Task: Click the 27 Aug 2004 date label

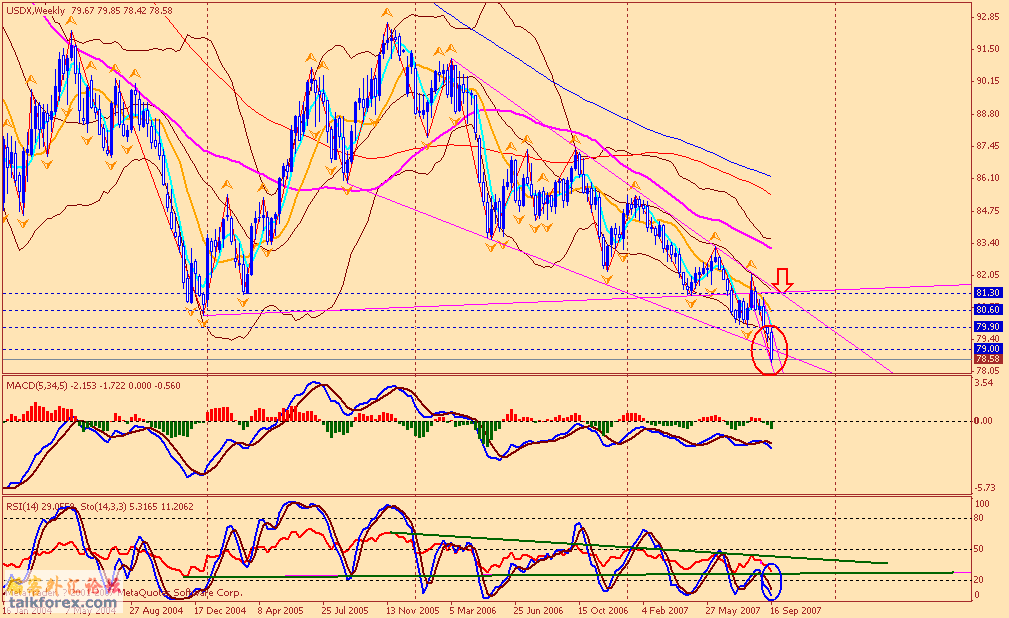Action: point(156,610)
